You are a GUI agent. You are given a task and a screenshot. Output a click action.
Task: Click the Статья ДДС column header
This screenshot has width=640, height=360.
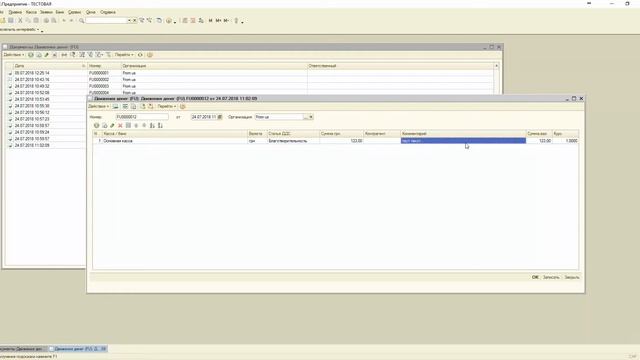tap(293, 134)
